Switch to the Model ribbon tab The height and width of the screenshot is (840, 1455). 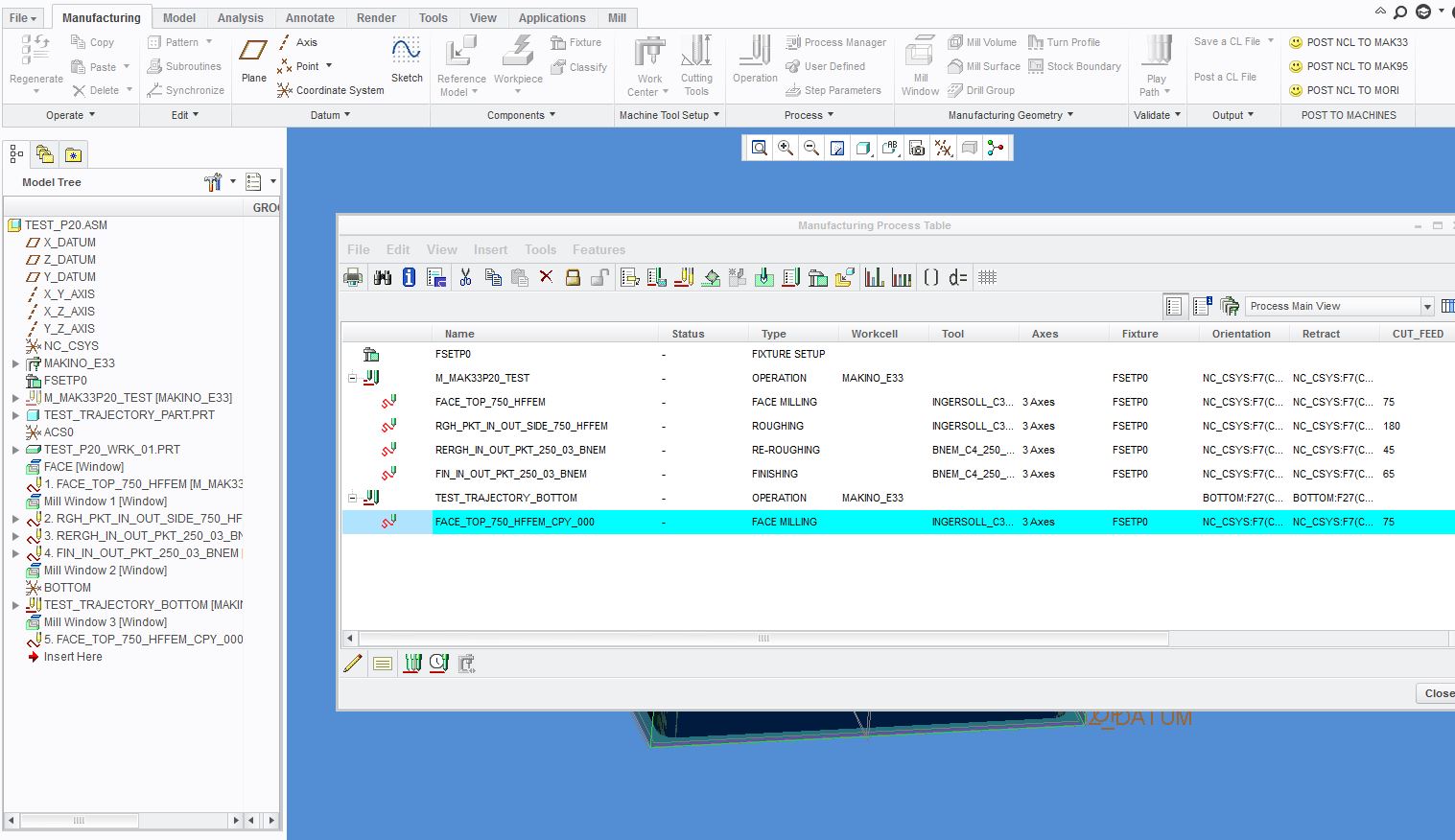(179, 17)
